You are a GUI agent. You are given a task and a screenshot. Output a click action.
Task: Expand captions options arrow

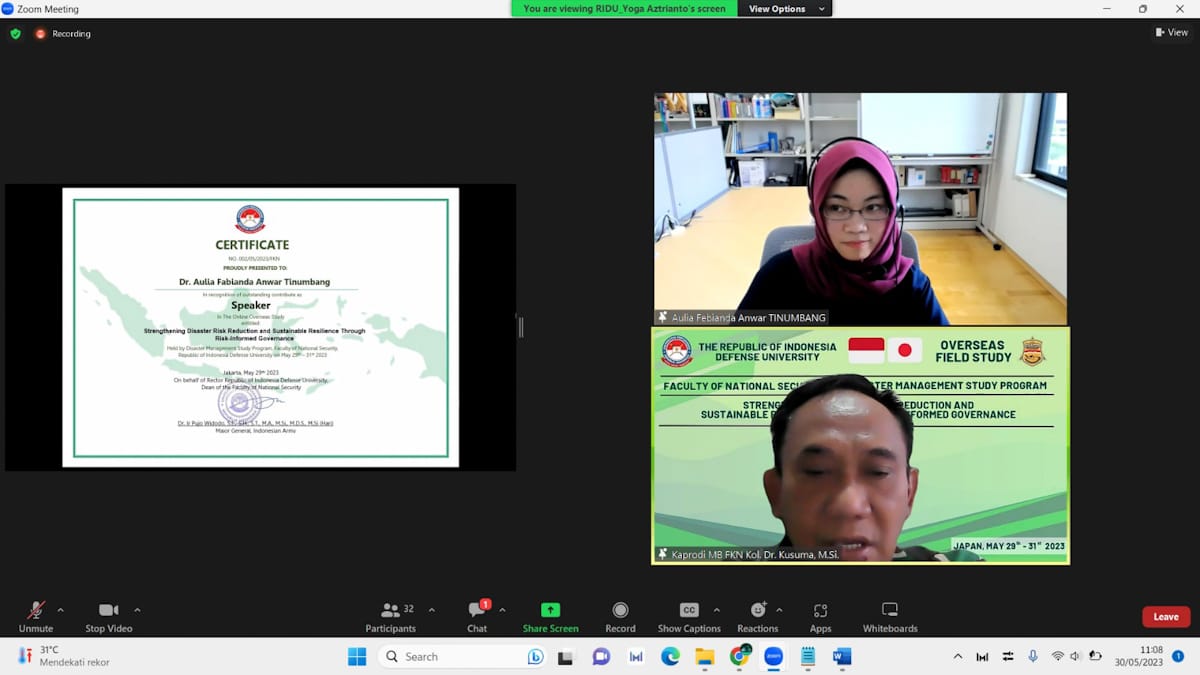click(x=716, y=610)
